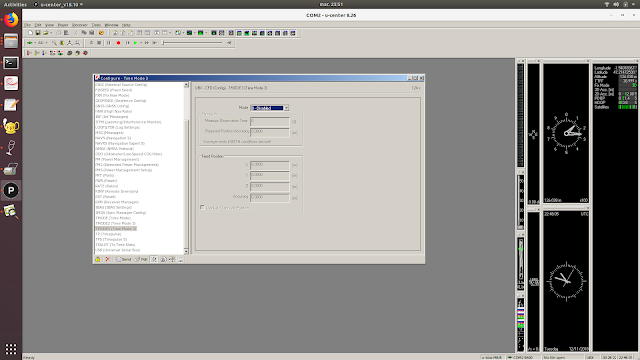Image resolution: width=640 pixels, height=360 pixels.
Task: Select PRT (Ports) in list
Action: pos(104,175)
